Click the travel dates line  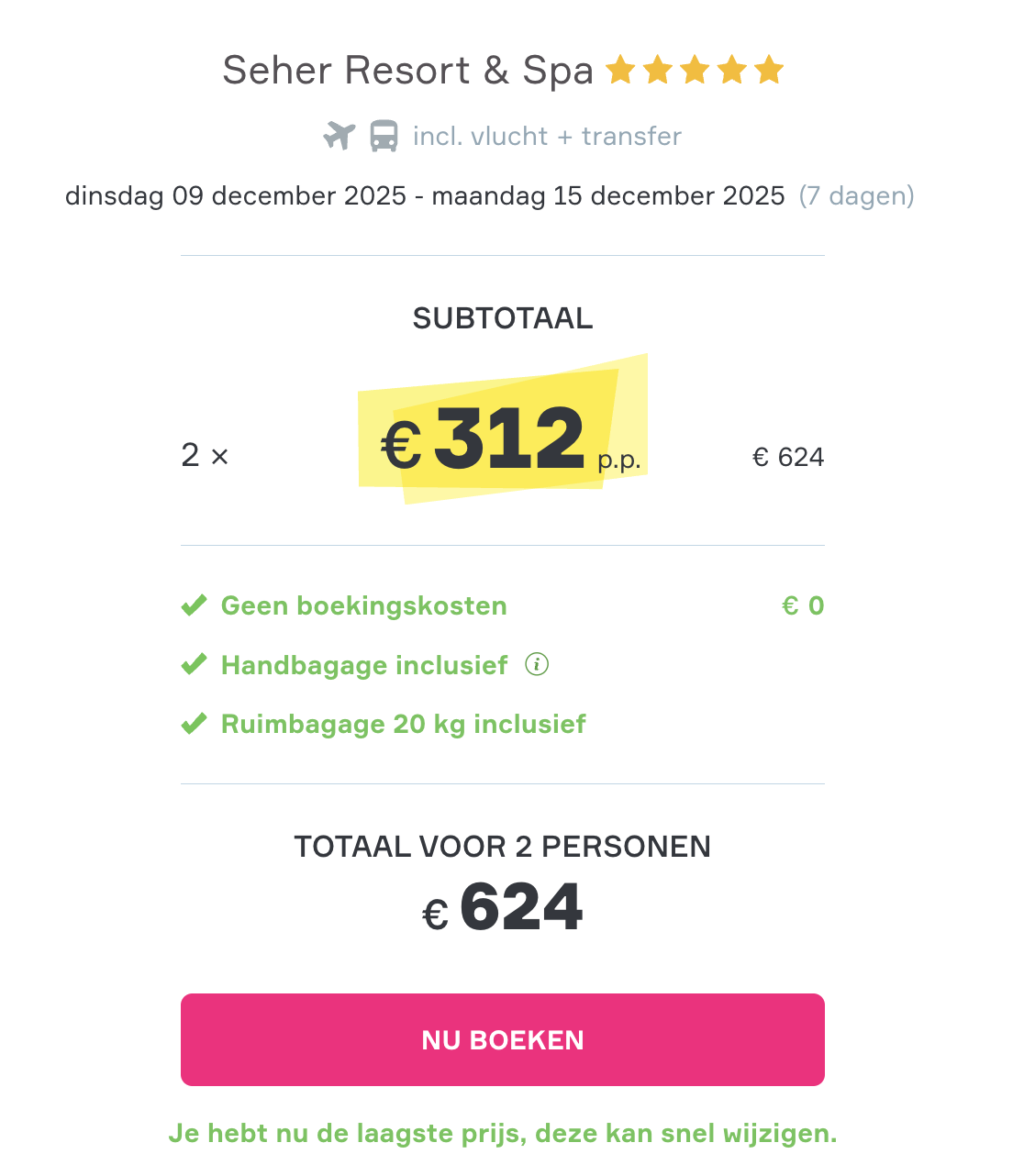(x=425, y=195)
